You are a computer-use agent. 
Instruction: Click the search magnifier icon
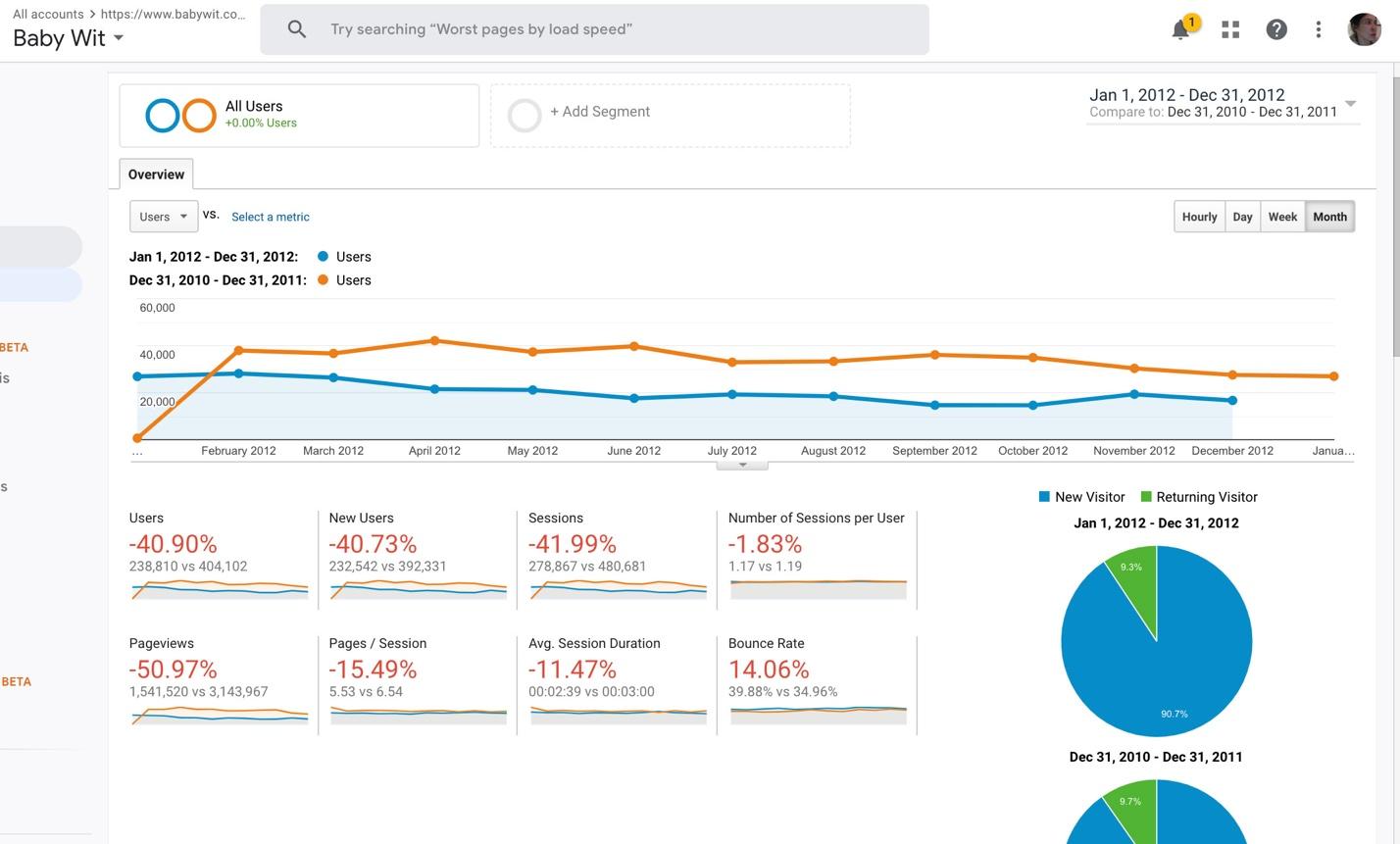(297, 29)
